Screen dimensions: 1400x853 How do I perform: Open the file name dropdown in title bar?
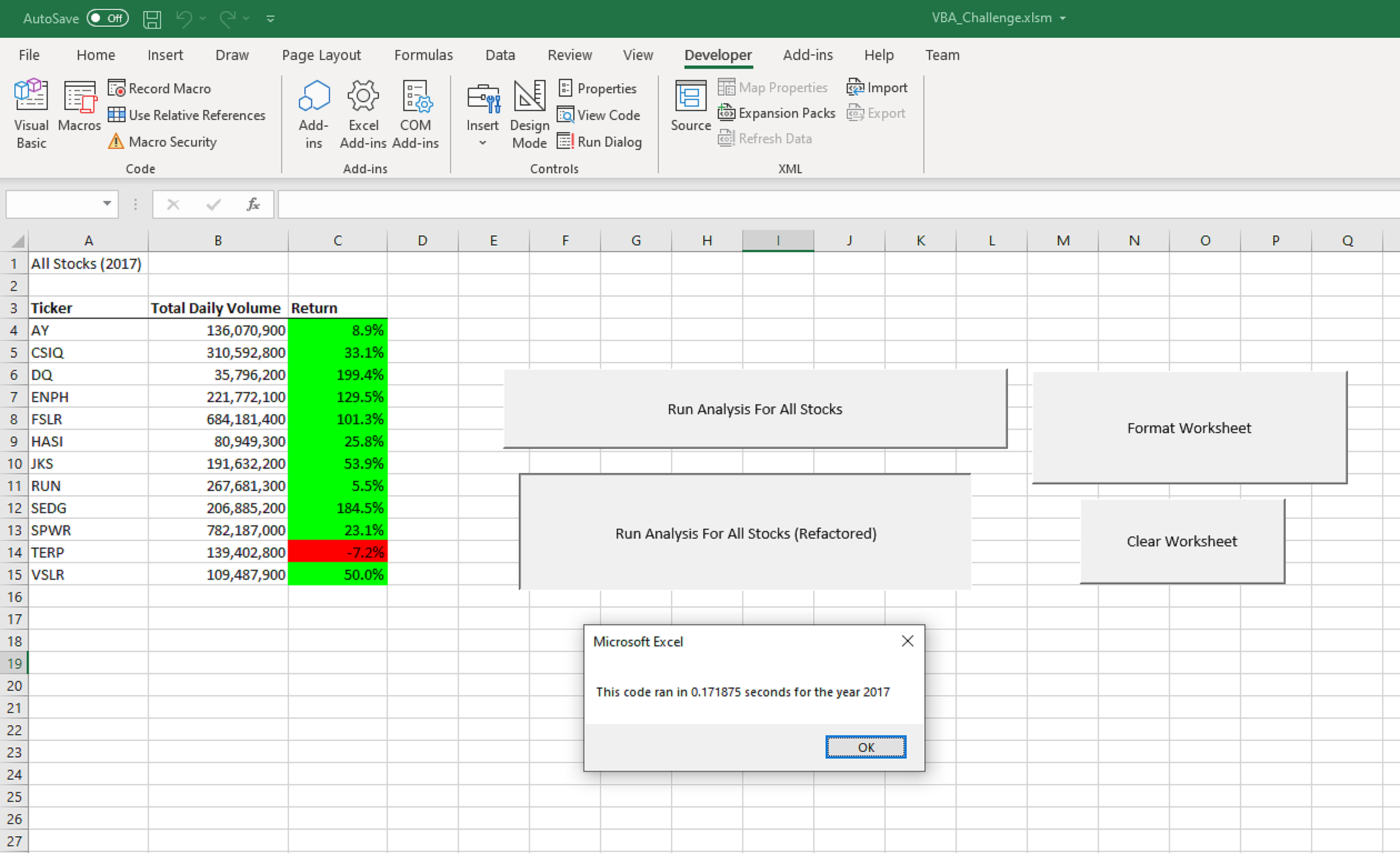point(1062,18)
